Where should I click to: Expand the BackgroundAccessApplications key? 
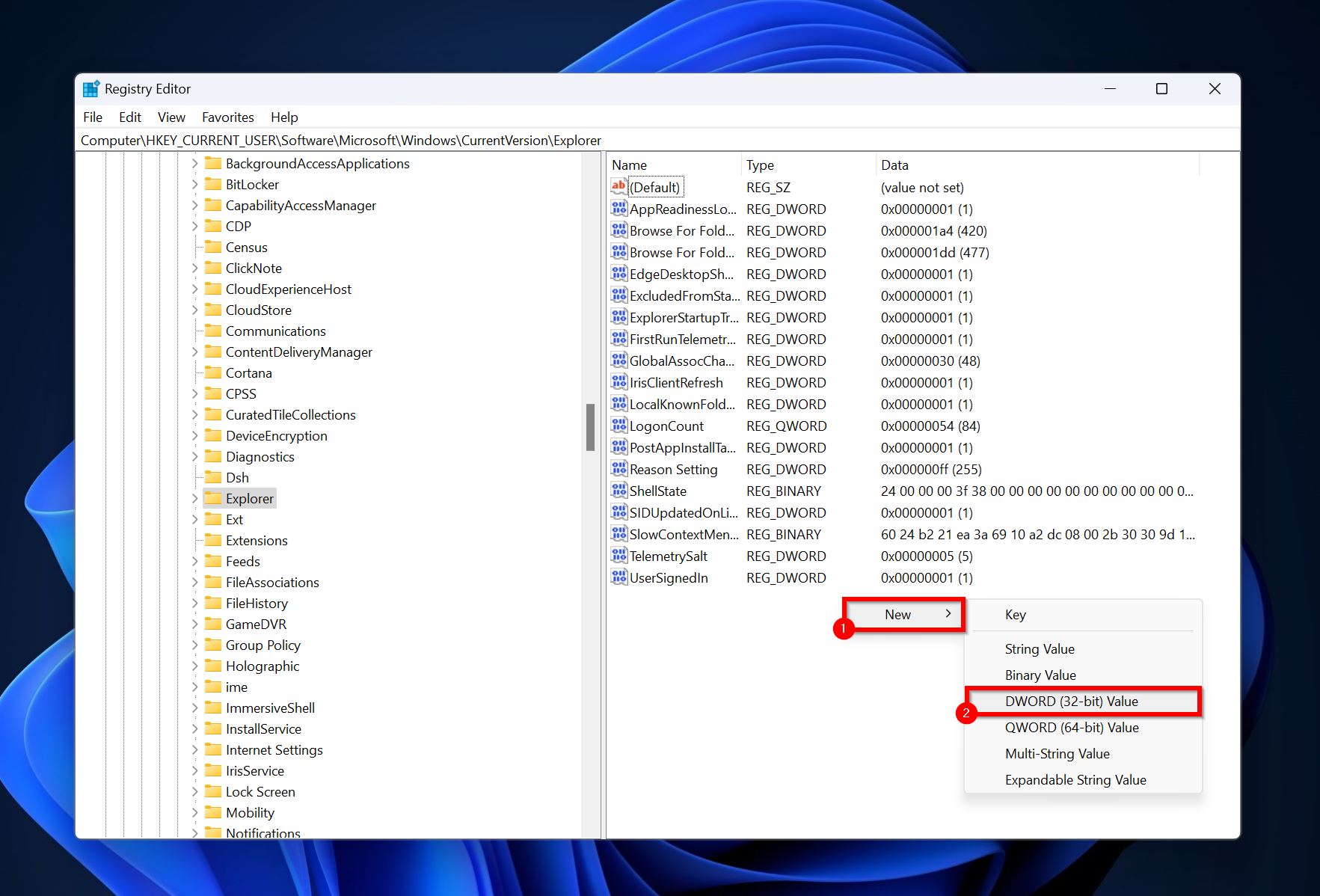pos(194,163)
